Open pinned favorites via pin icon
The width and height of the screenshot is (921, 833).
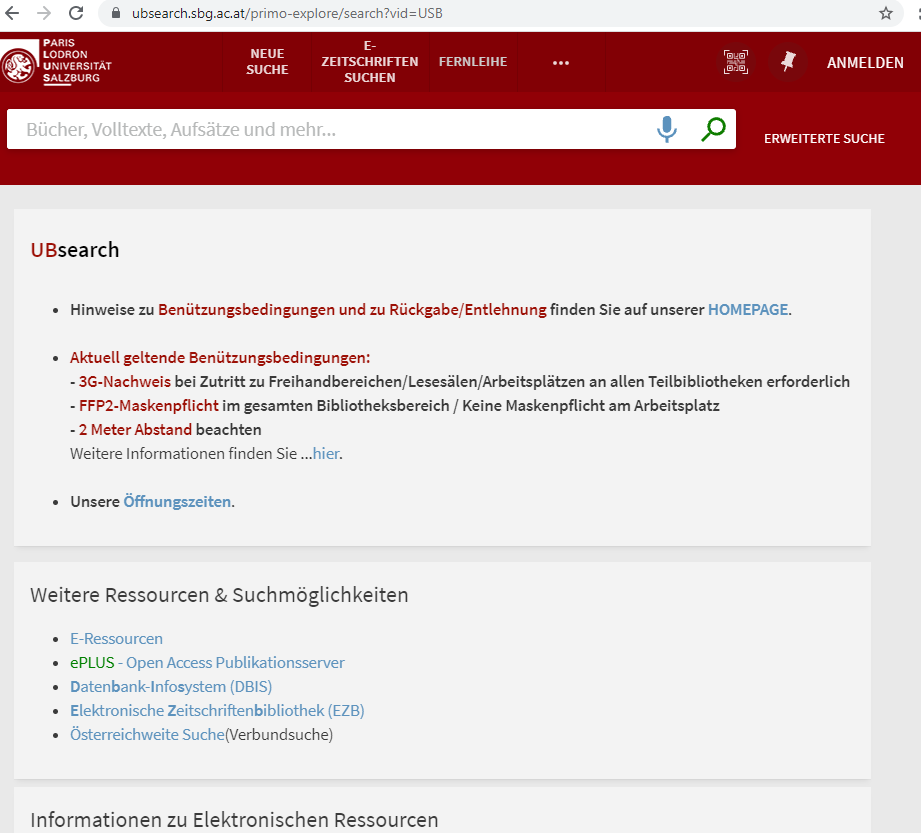pyautogui.click(x=788, y=62)
